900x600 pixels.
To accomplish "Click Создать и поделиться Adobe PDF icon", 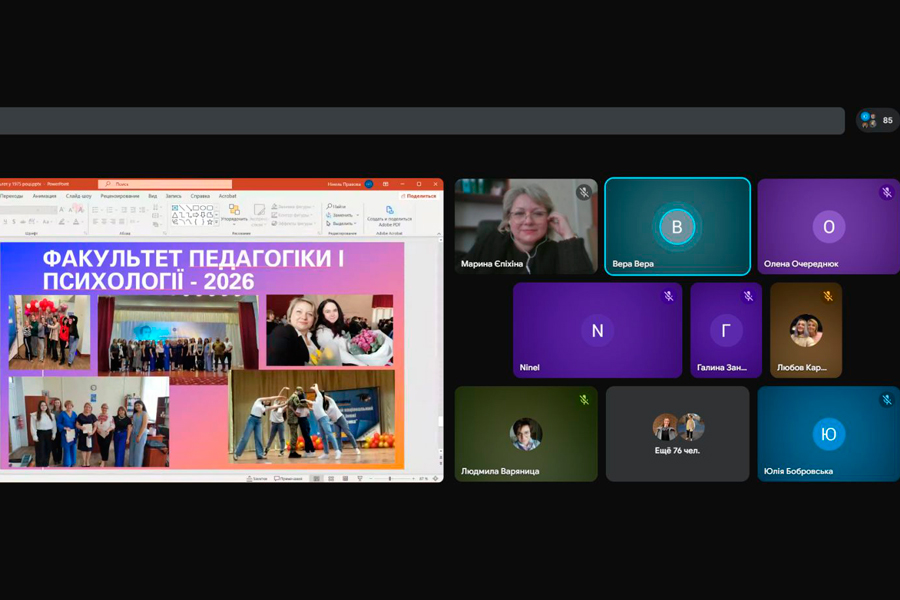I will [389, 211].
